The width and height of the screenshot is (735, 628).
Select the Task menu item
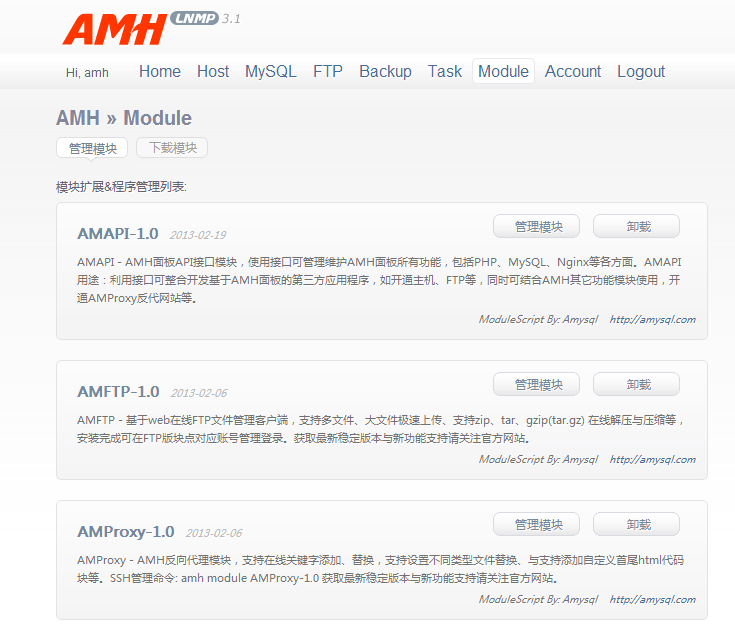coord(445,72)
